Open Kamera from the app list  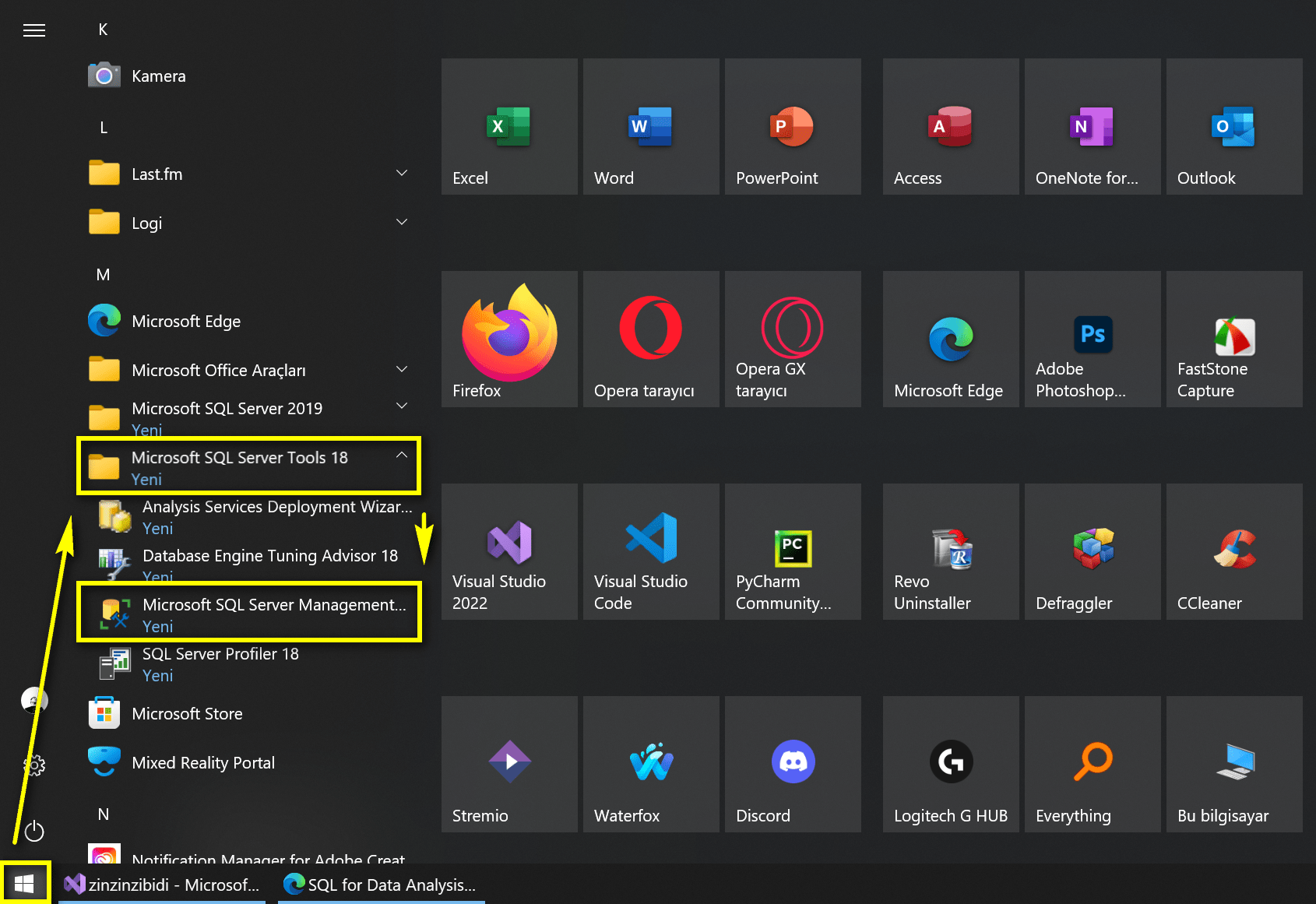tap(249, 76)
